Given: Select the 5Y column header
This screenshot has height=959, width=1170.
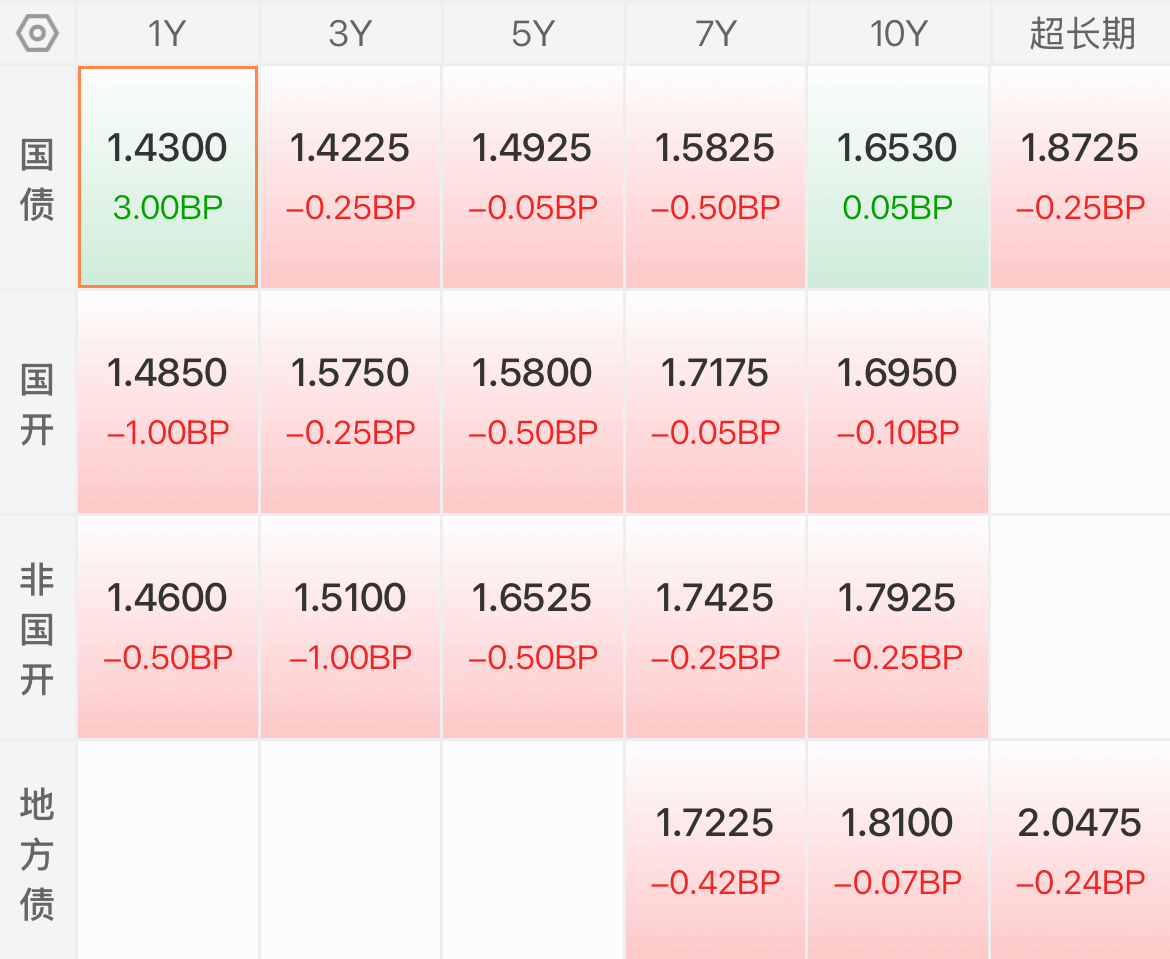Looking at the screenshot, I should (x=533, y=34).
